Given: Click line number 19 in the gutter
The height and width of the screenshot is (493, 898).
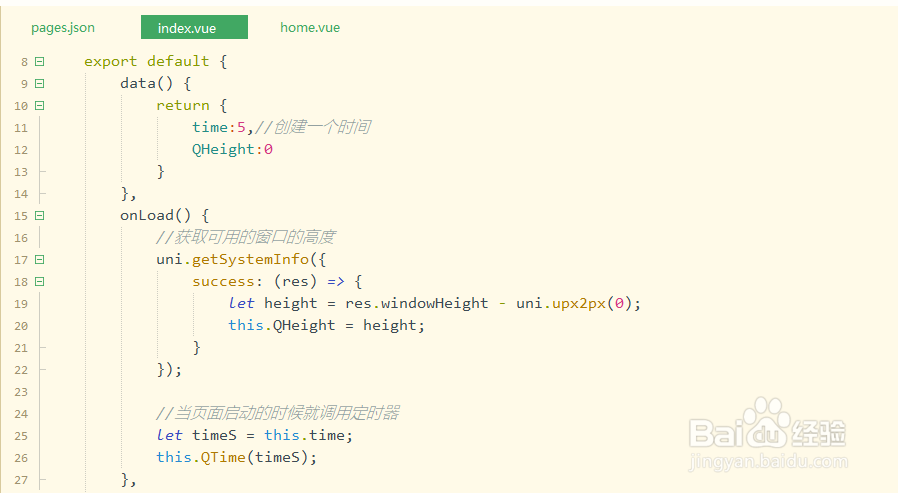Looking at the screenshot, I should 21,304.
